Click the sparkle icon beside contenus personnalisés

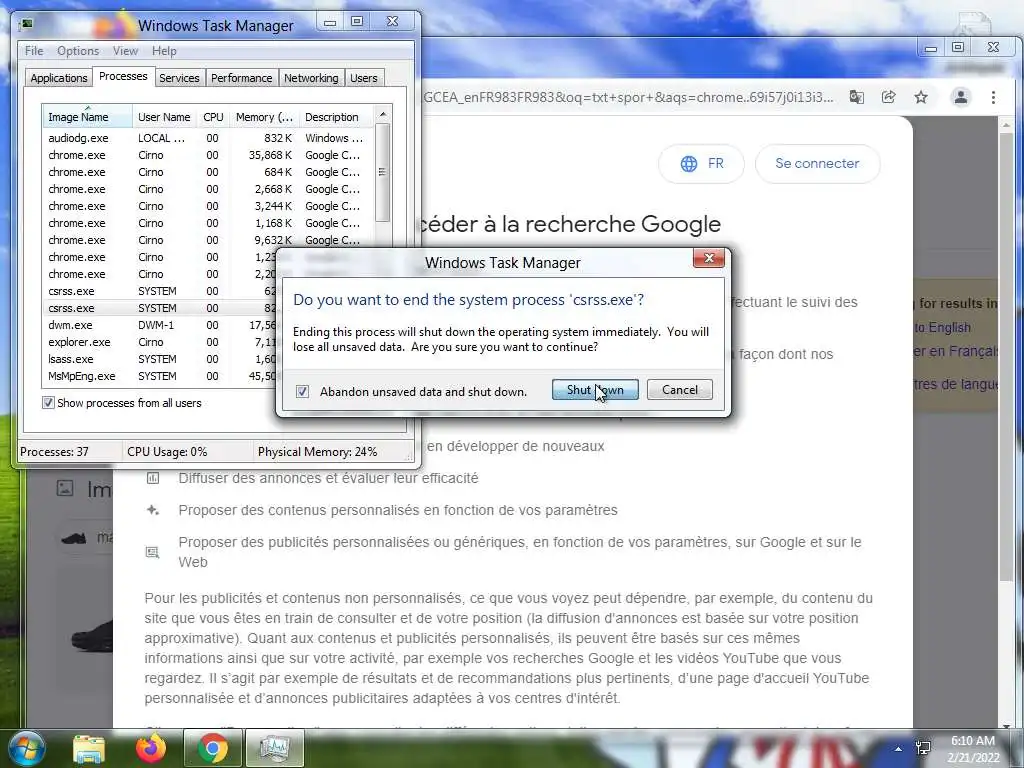coord(153,510)
